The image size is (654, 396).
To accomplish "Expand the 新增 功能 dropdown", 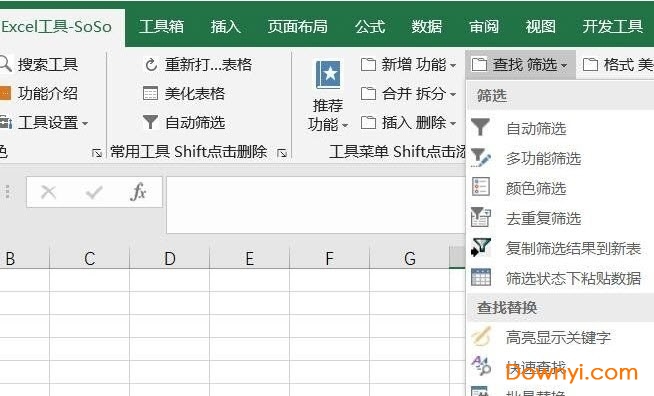I will tap(453, 66).
